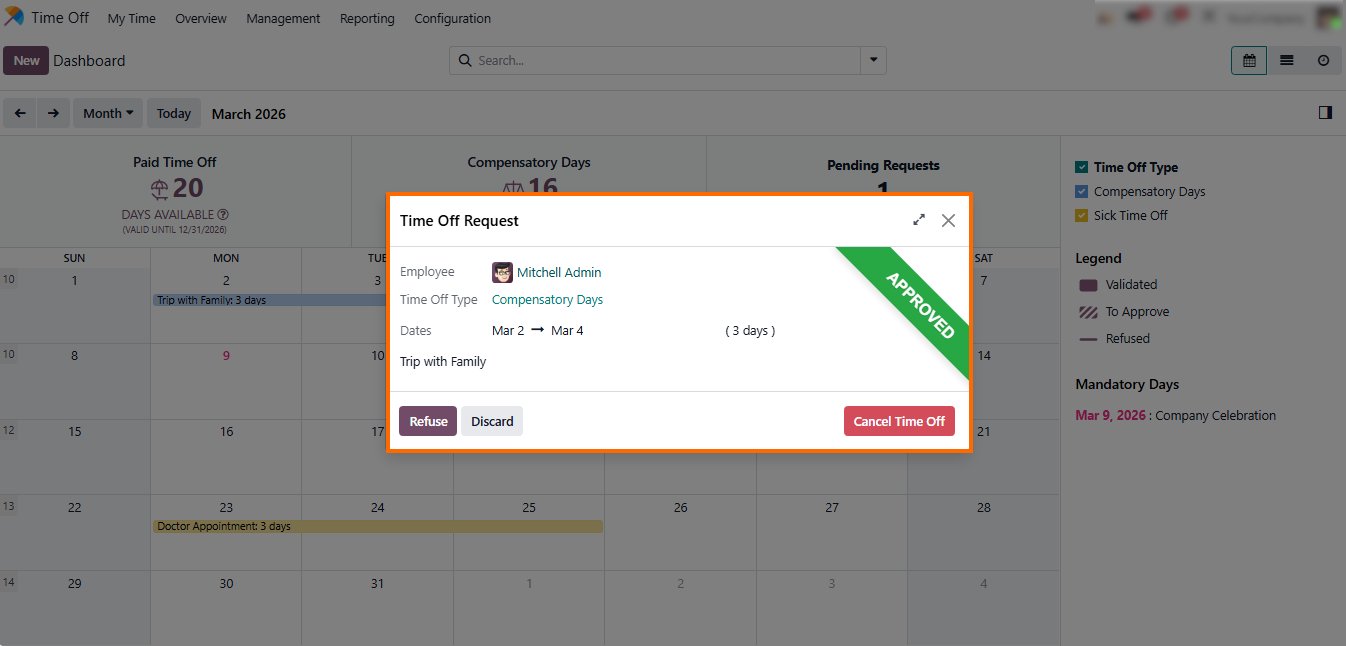Expand the search options dropdown arrow
This screenshot has width=1346, height=646.
[x=874, y=61]
